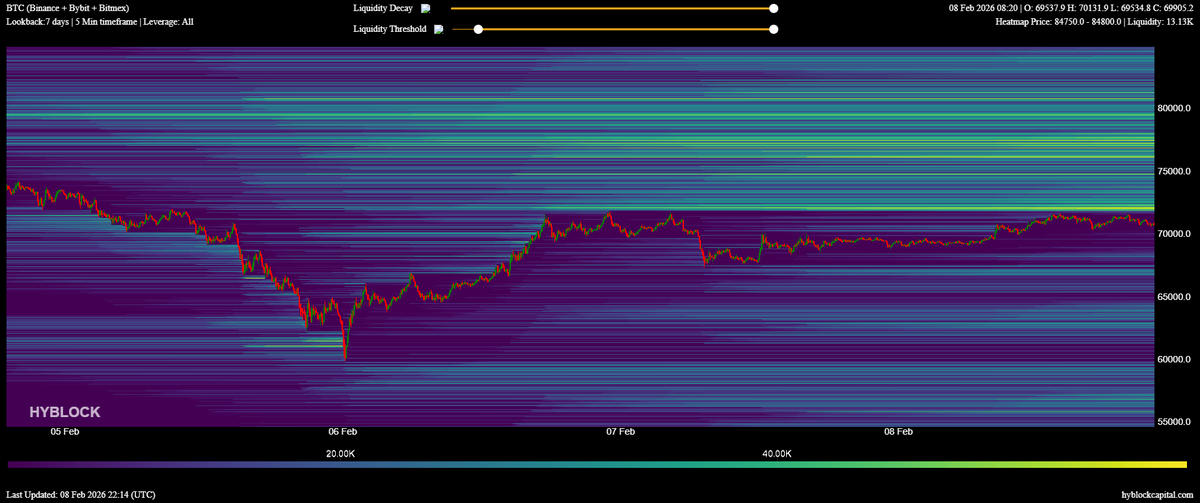Click the 20.00K color scale label
Screen dimensions: 1200x503
(340, 454)
